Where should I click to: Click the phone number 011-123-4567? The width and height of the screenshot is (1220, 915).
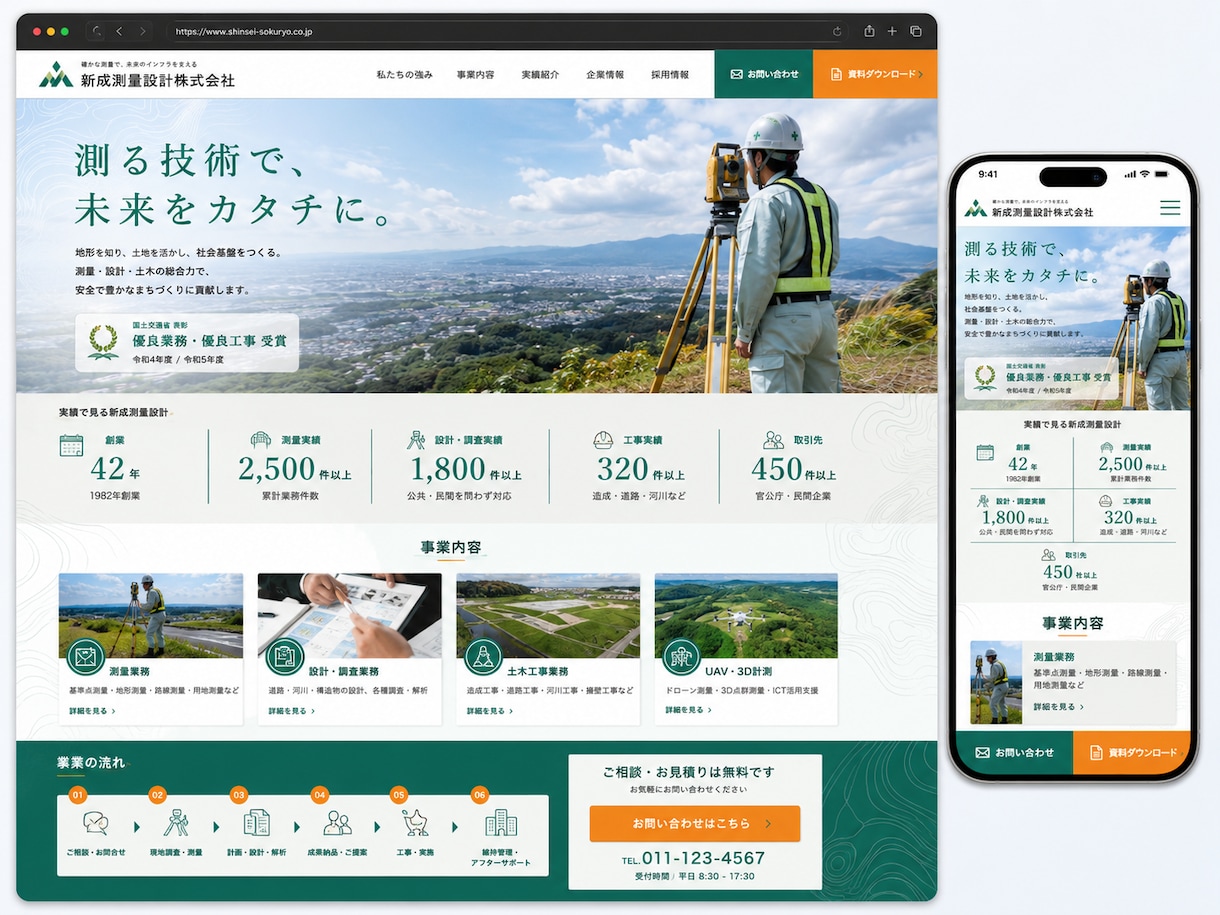click(703, 858)
